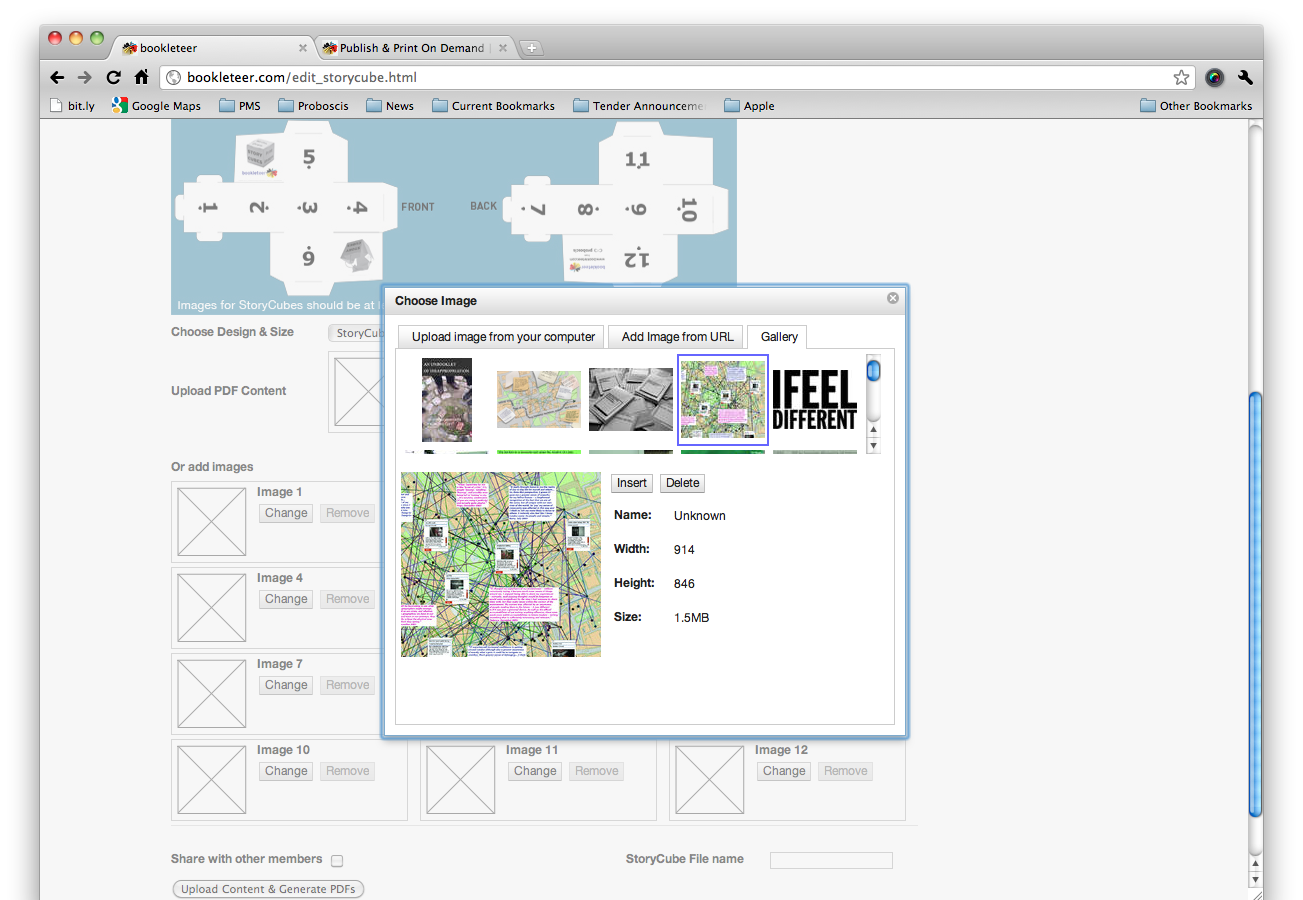Click the gallery scrollbar handle
This screenshot has height=900, width=1303.
(x=874, y=371)
